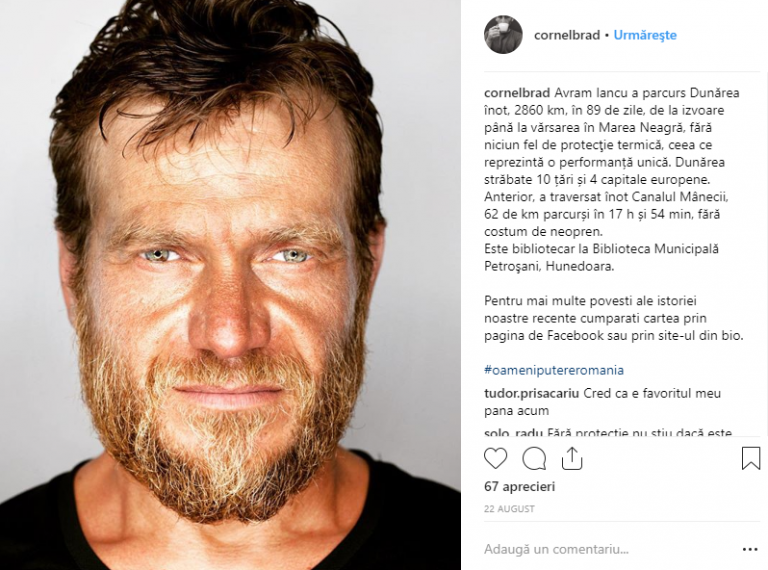Open post date 22 AUGUST
This screenshot has width=768, height=570.
[509, 509]
